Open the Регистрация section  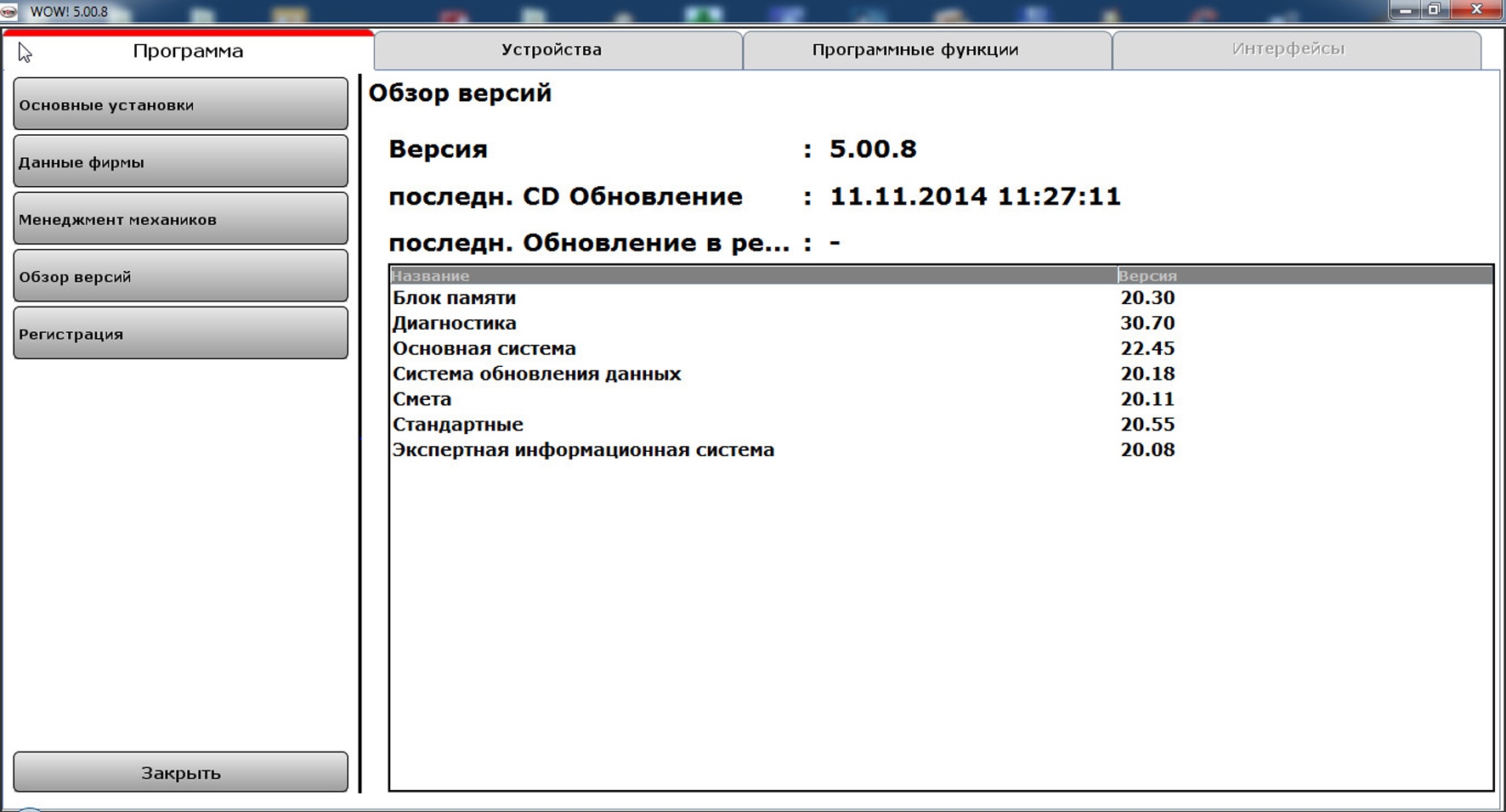(x=180, y=333)
